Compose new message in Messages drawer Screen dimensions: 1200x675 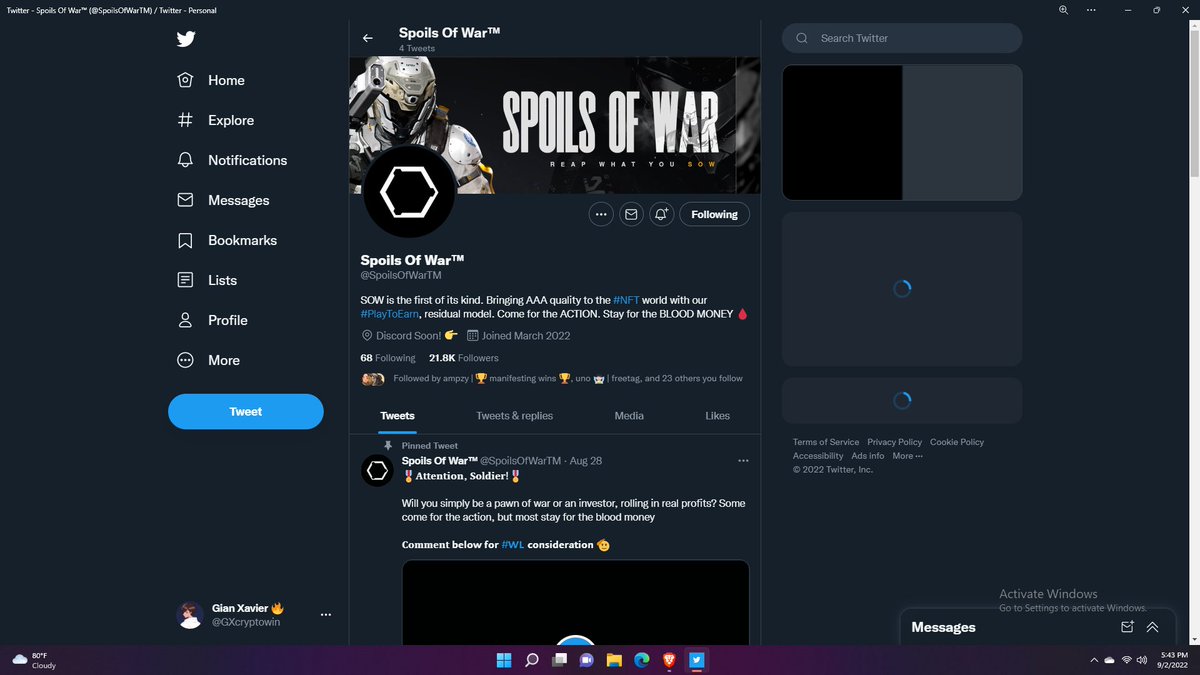click(1127, 627)
